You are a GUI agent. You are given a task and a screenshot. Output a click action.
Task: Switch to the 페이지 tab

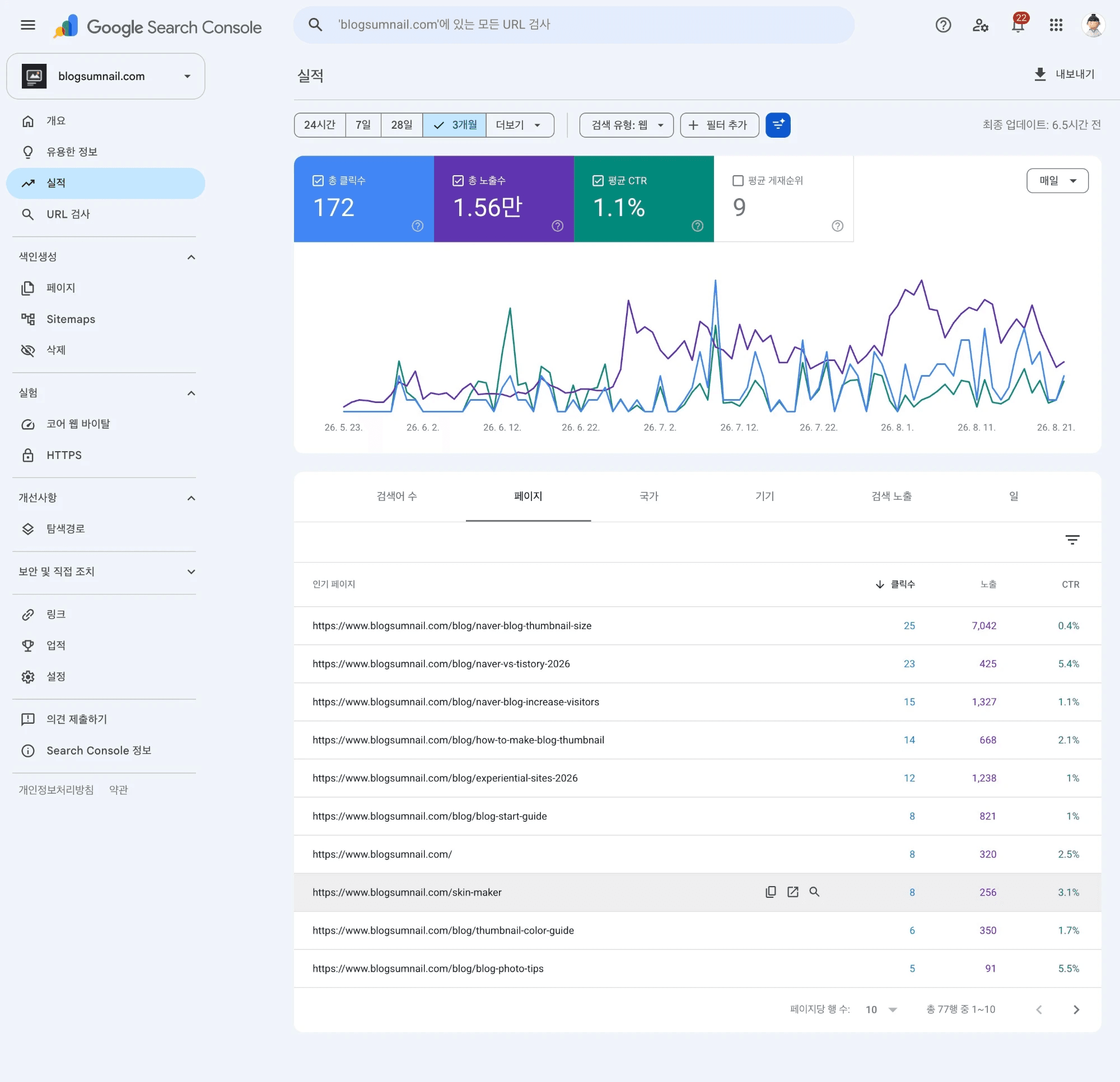pos(528,496)
